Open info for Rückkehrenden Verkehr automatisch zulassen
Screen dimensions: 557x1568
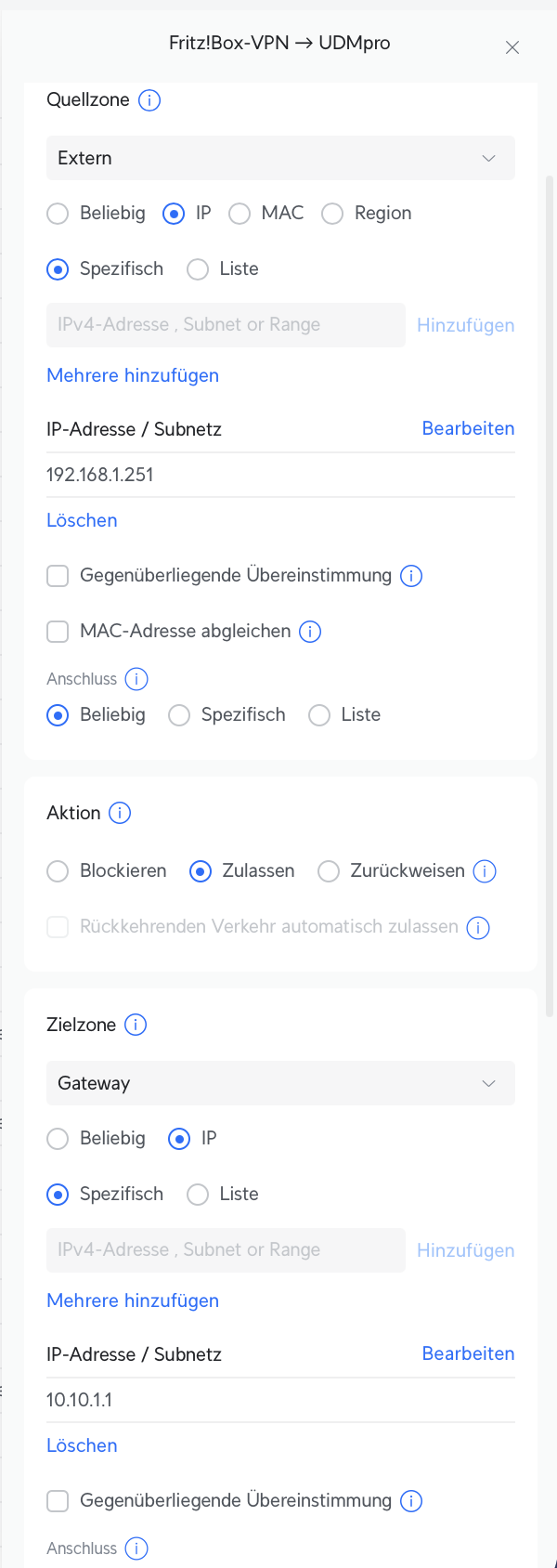coord(478,927)
